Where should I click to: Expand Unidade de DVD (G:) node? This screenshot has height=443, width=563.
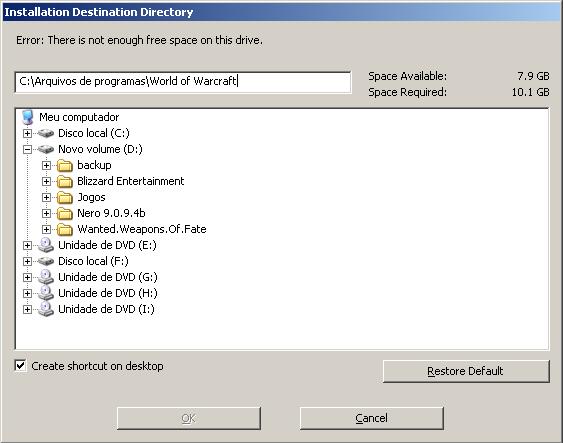click(x=27, y=277)
